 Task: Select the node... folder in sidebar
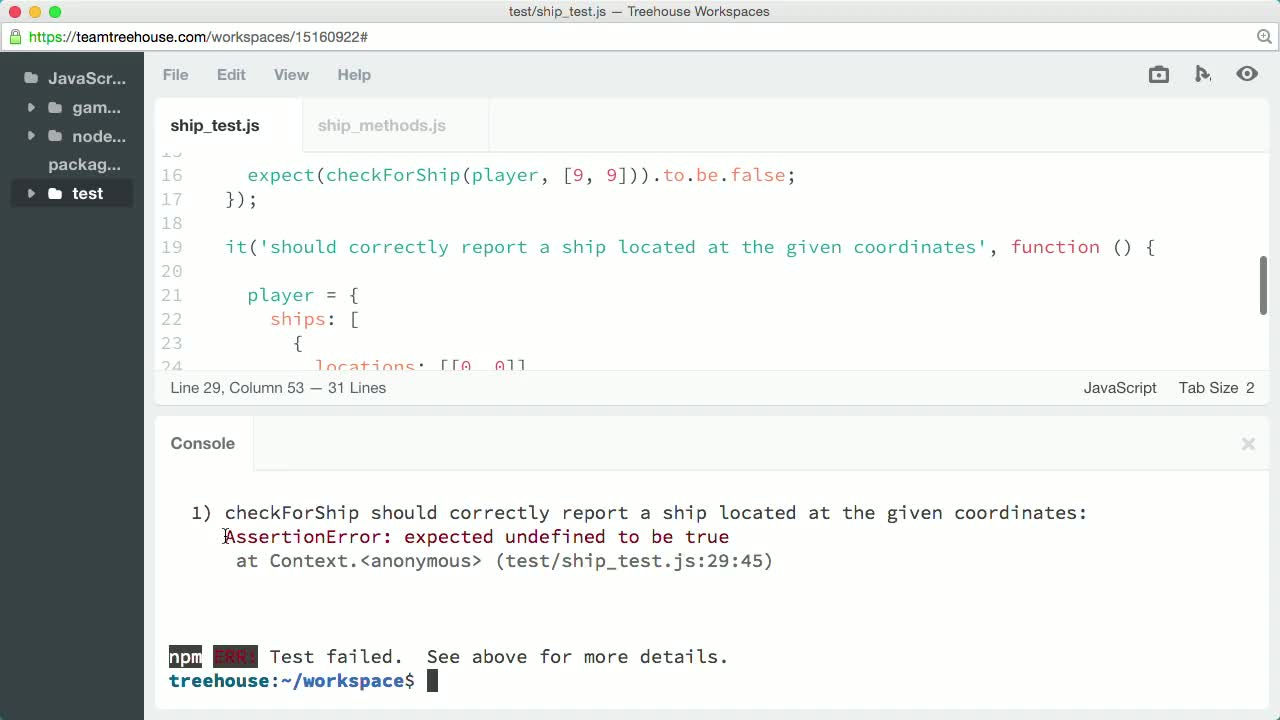99,137
